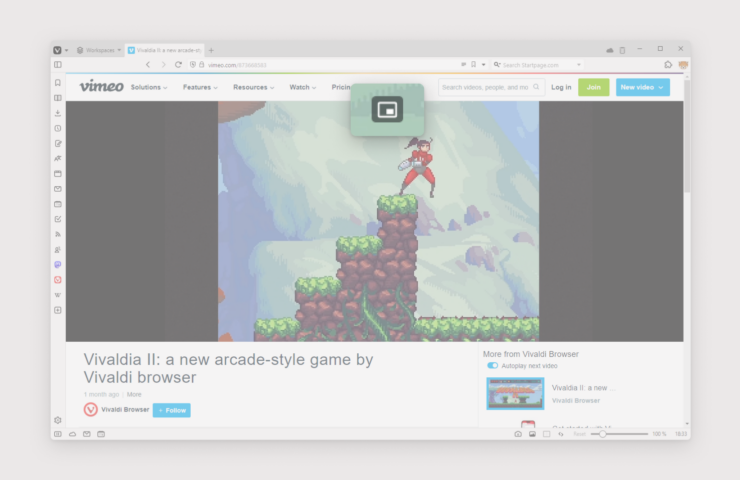This screenshot has height=480, width=740.
Task: Click the Startpage search field
Action: tap(537, 65)
